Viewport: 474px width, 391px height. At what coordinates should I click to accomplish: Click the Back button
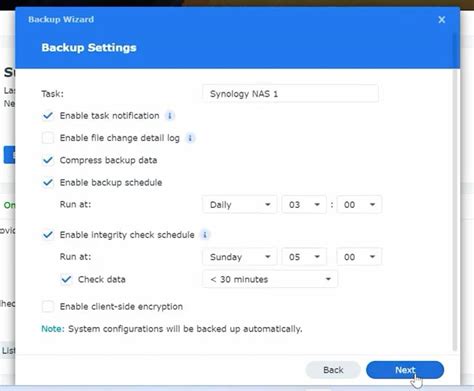pos(333,370)
